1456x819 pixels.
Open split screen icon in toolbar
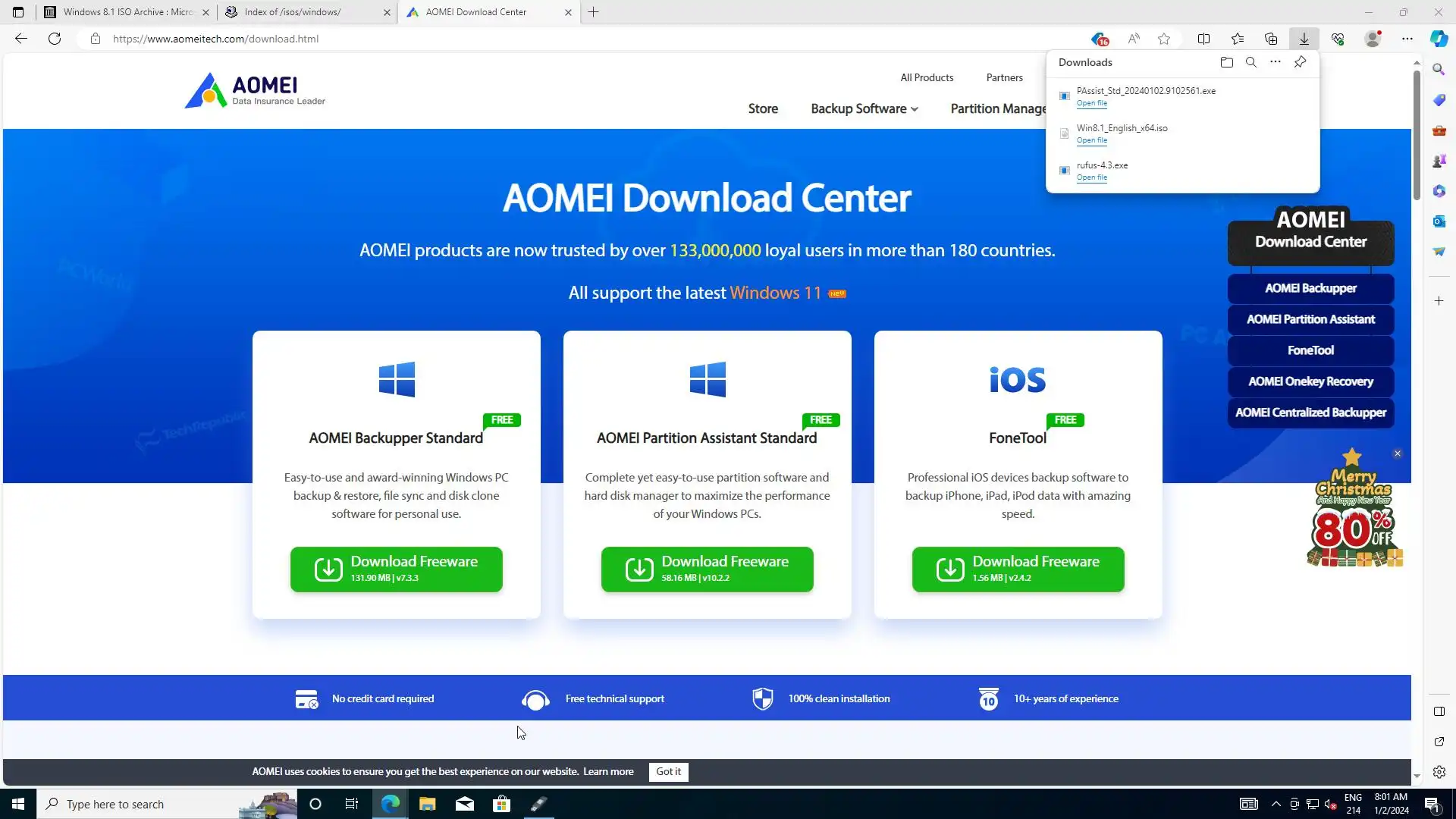pyautogui.click(x=1203, y=39)
